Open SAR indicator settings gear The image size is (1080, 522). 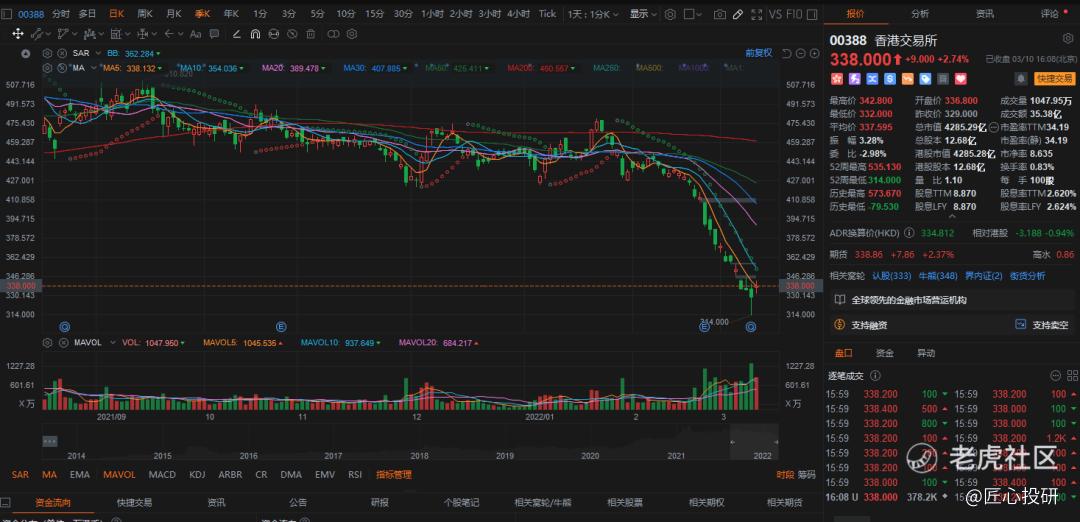tap(48, 53)
